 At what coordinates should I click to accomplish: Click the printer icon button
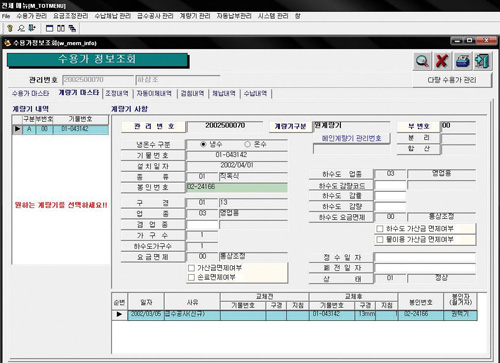pyautogui.click(x=463, y=61)
